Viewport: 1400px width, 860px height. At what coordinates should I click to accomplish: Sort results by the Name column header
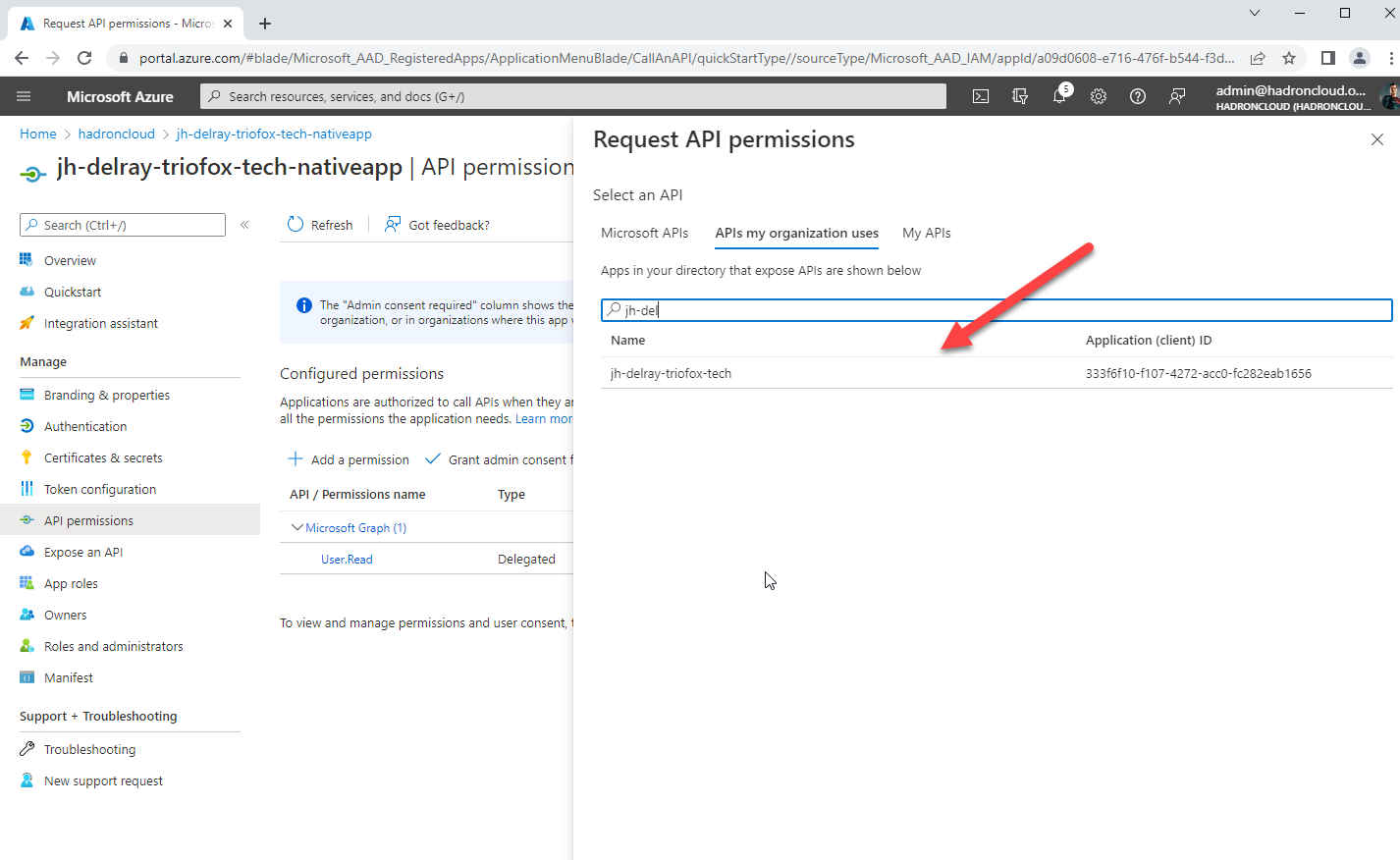628,340
